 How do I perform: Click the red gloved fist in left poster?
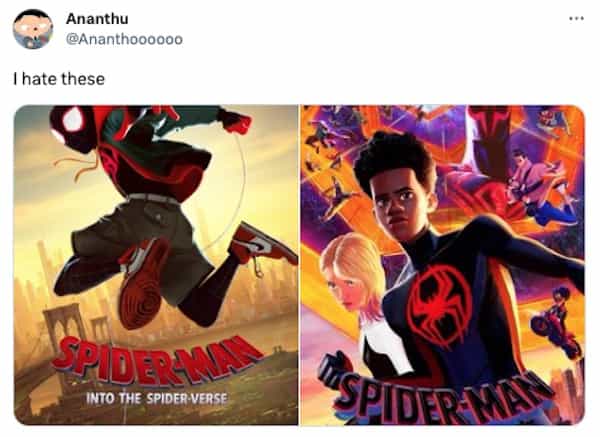[x=235, y=121]
